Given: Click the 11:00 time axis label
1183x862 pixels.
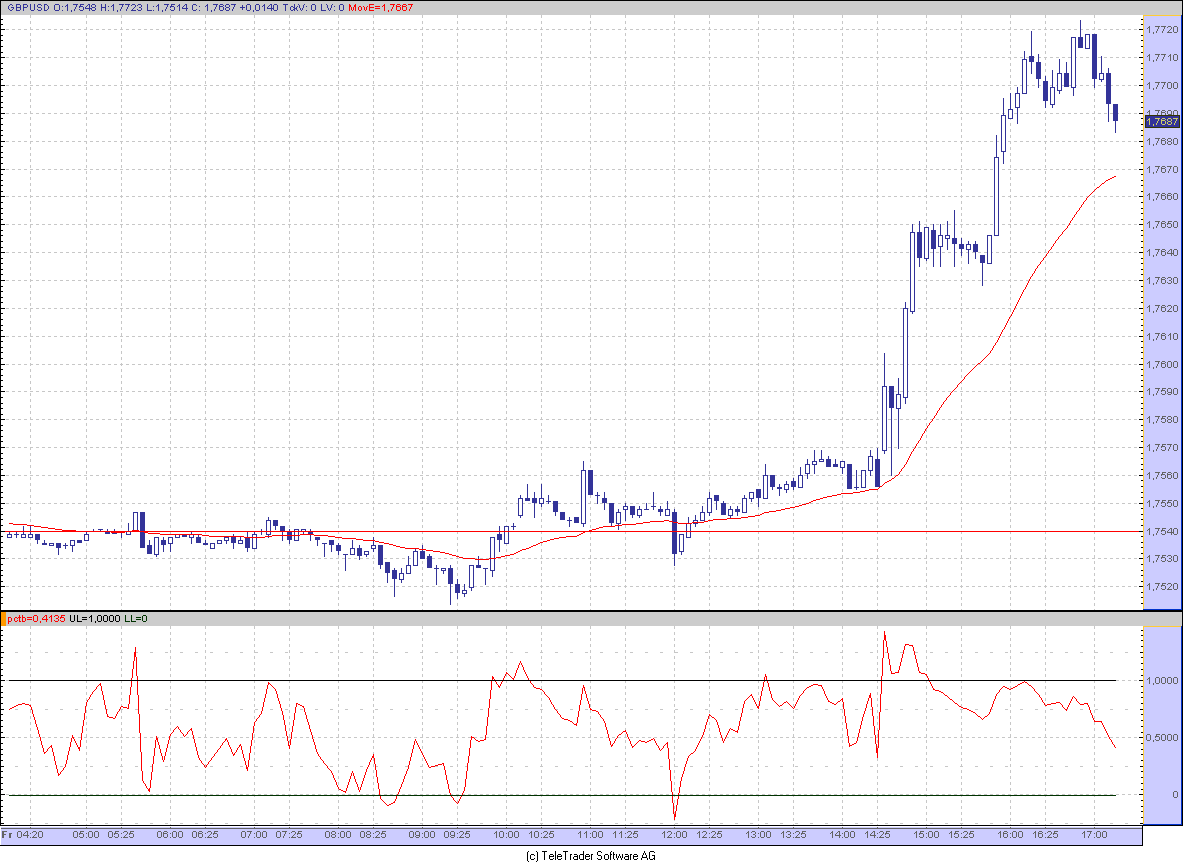Looking at the screenshot, I should (590, 834).
